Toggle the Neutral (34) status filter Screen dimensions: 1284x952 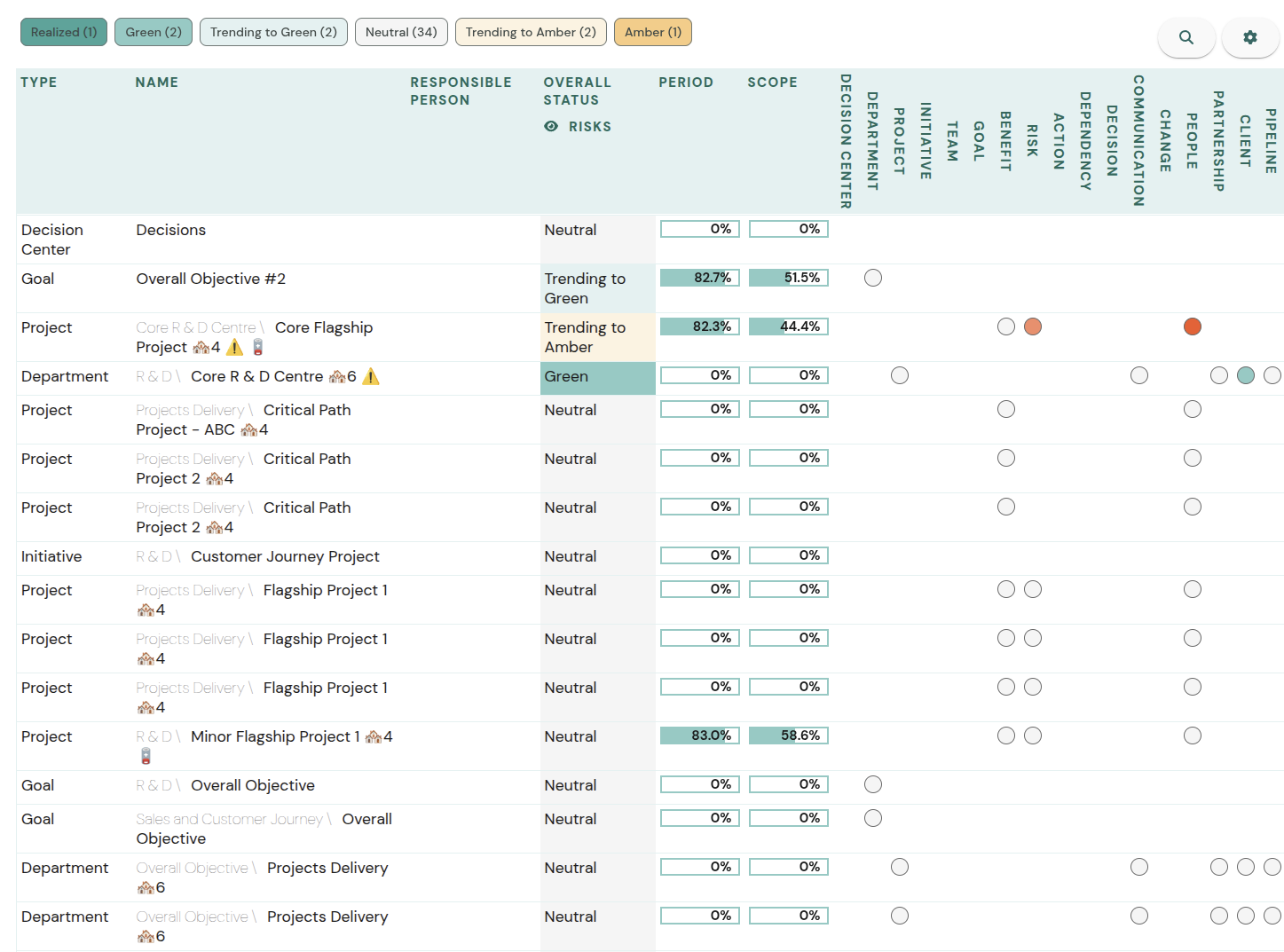[x=401, y=32]
